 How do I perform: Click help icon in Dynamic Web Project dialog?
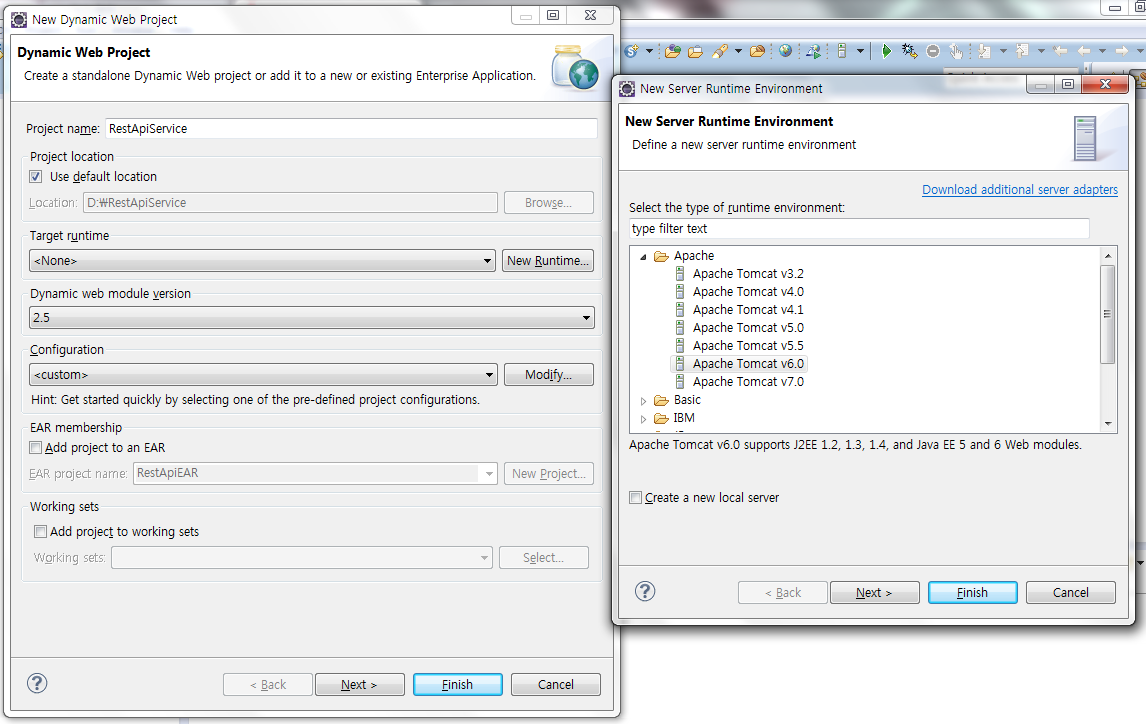tap(37, 684)
